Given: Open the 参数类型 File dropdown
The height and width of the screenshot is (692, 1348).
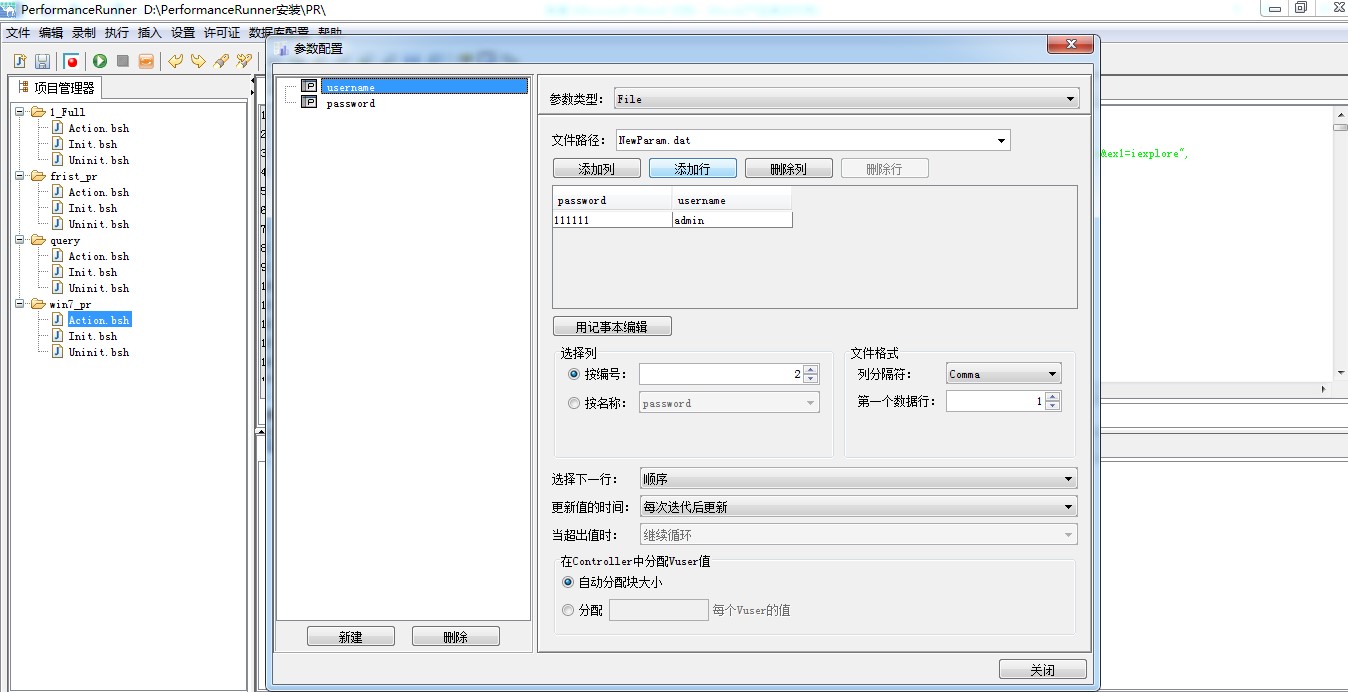Looking at the screenshot, I should pyautogui.click(x=1071, y=98).
